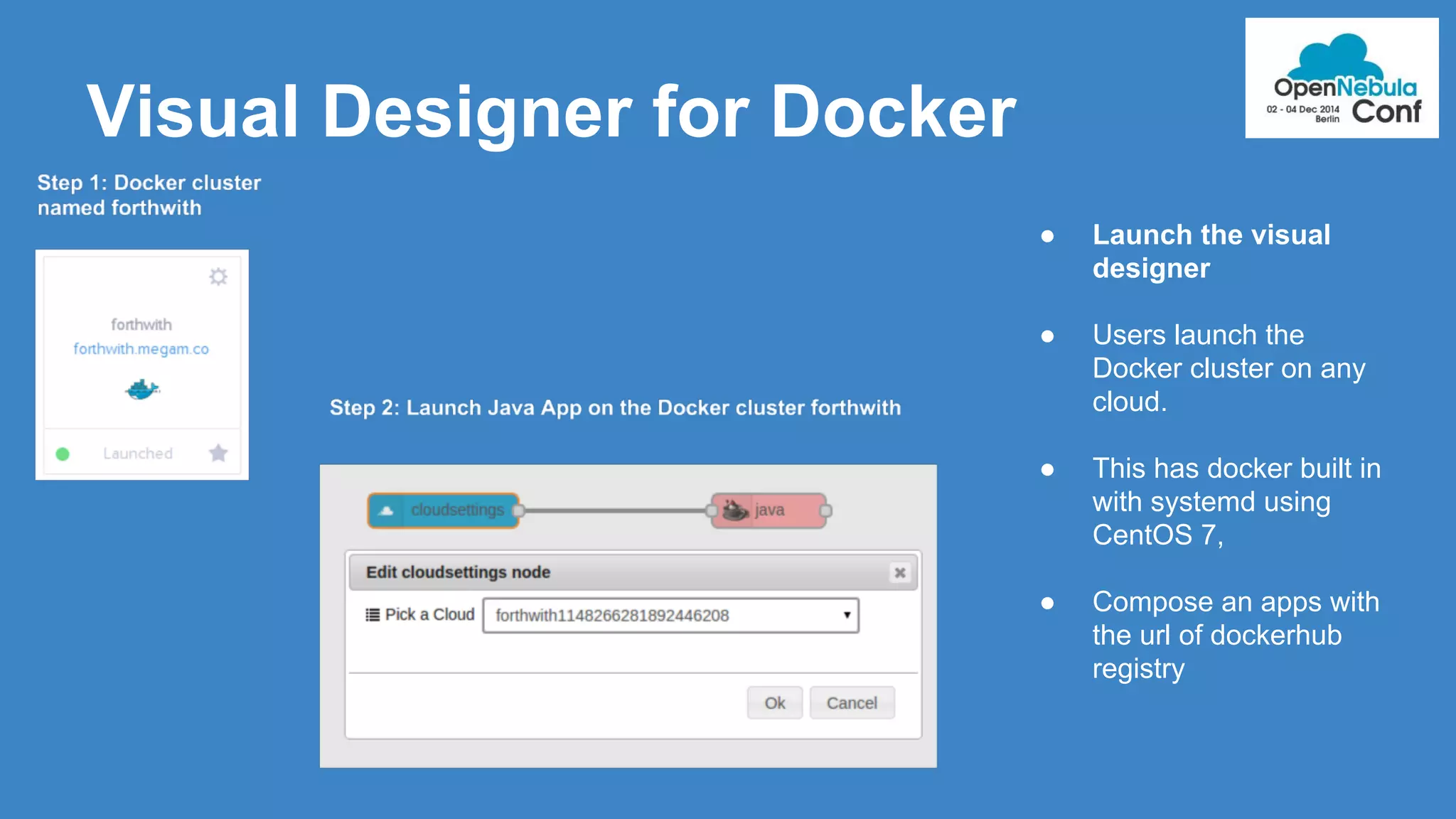Close the Edit cloudsettings node dialog

point(899,572)
